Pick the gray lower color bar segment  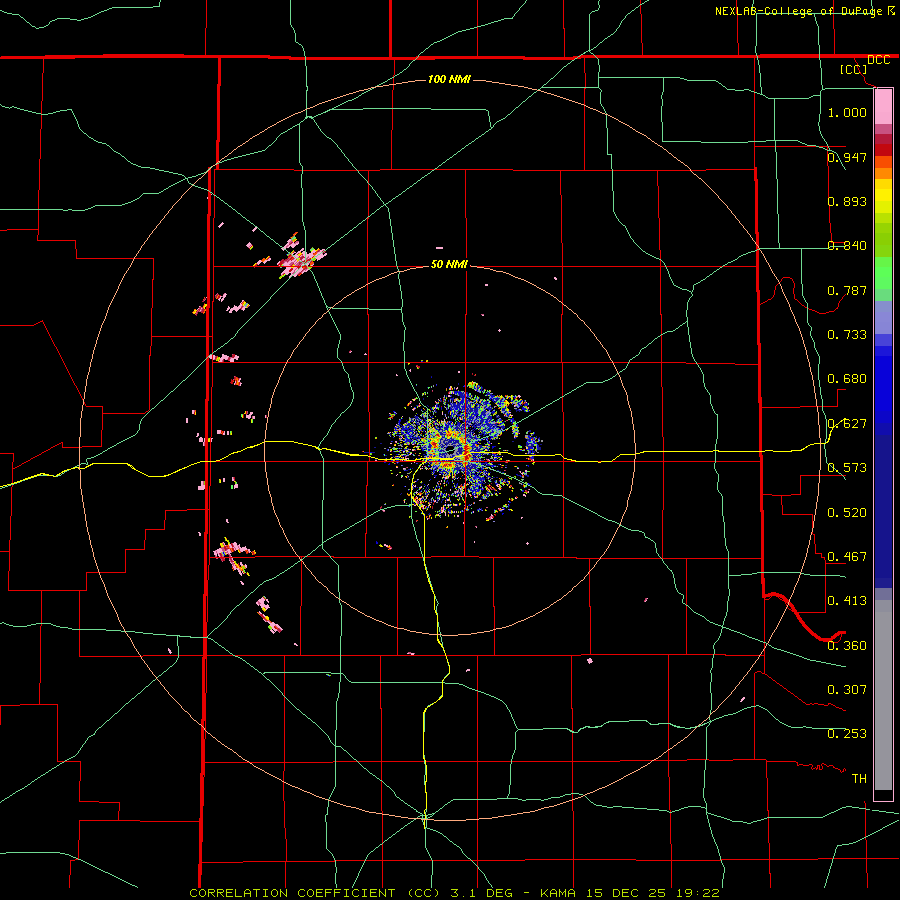(x=883, y=695)
